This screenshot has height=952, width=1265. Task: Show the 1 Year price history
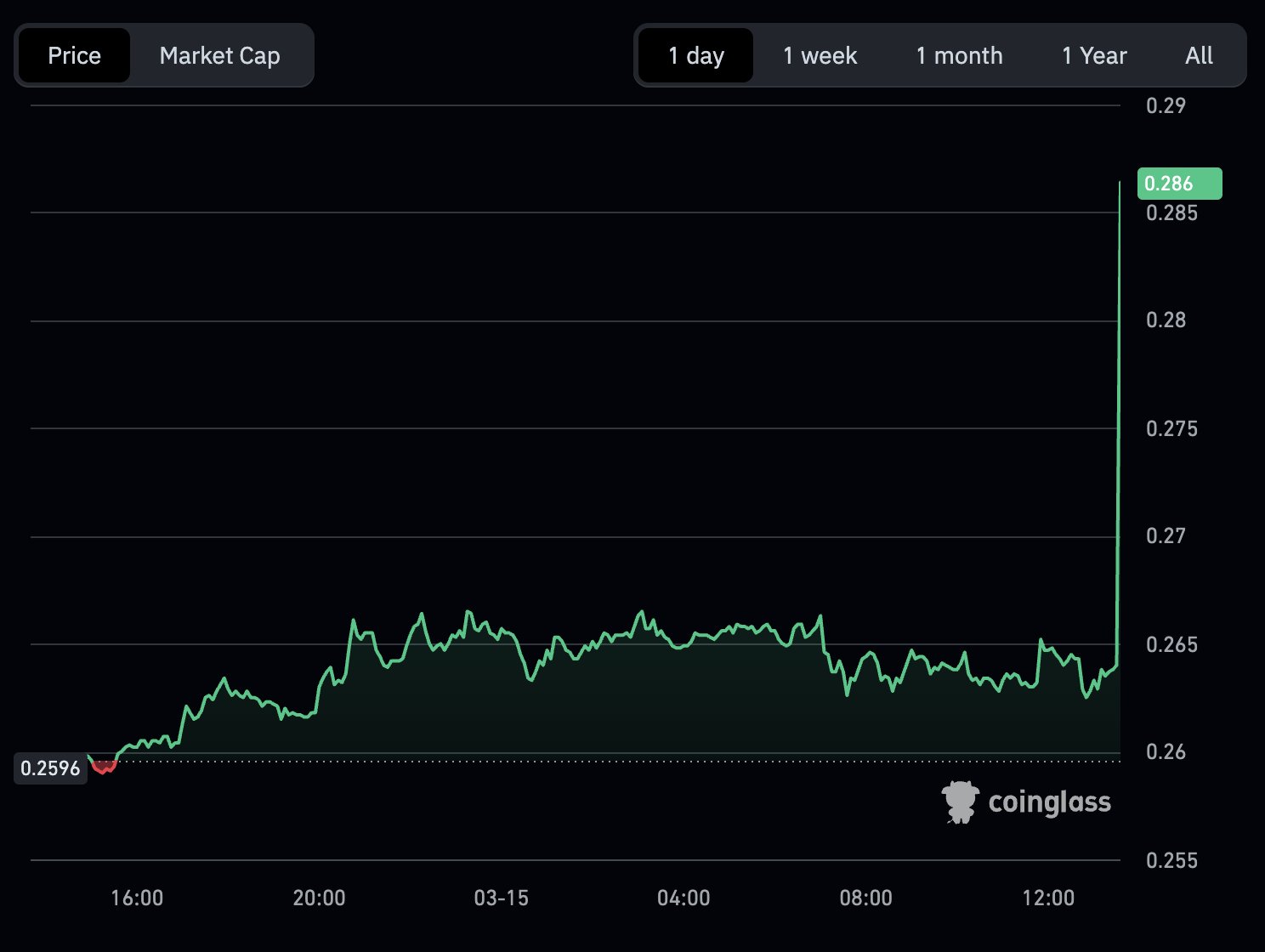(x=1093, y=56)
